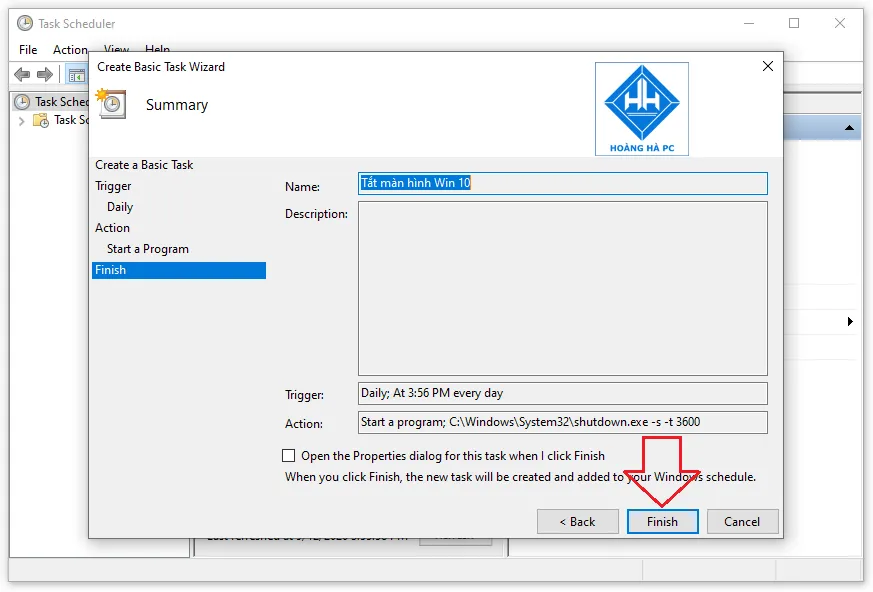
Task: Select the Task Scheduler root node icon
Action: pos(23,101)
